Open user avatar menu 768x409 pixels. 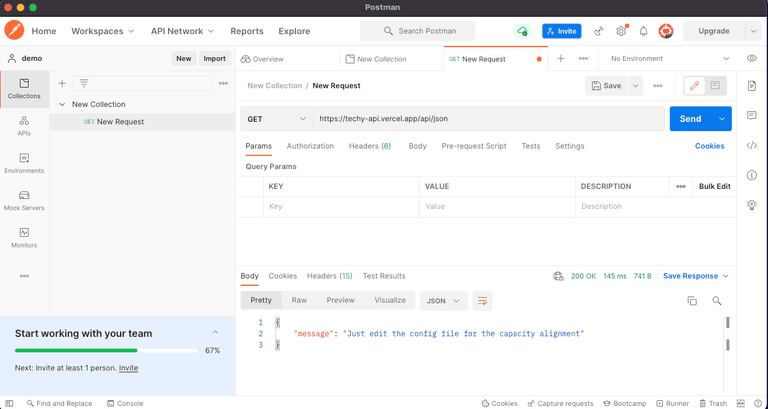666,31
